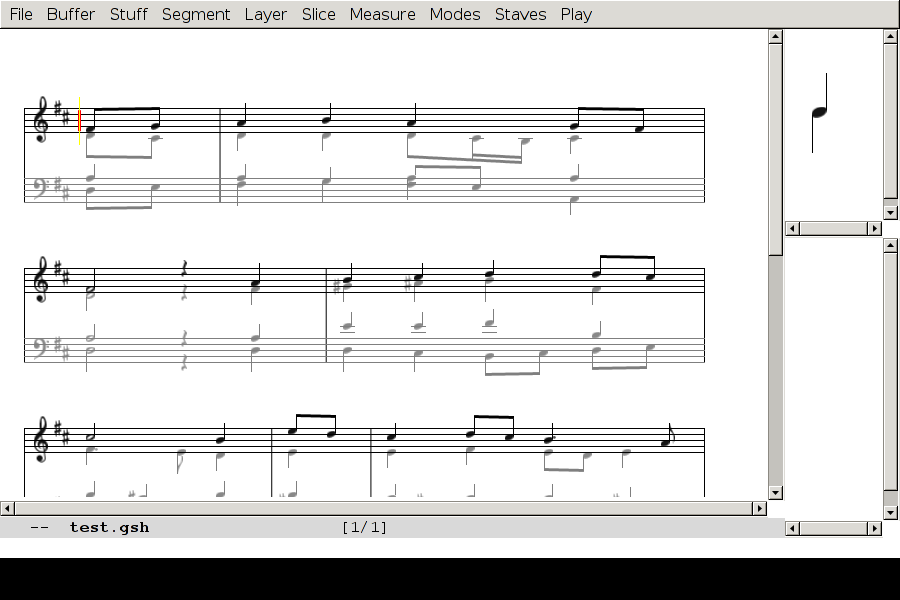Viewport: 900px width, 600px height.
Task: Click the treble clef of the first system
Action: pos(41,120)
